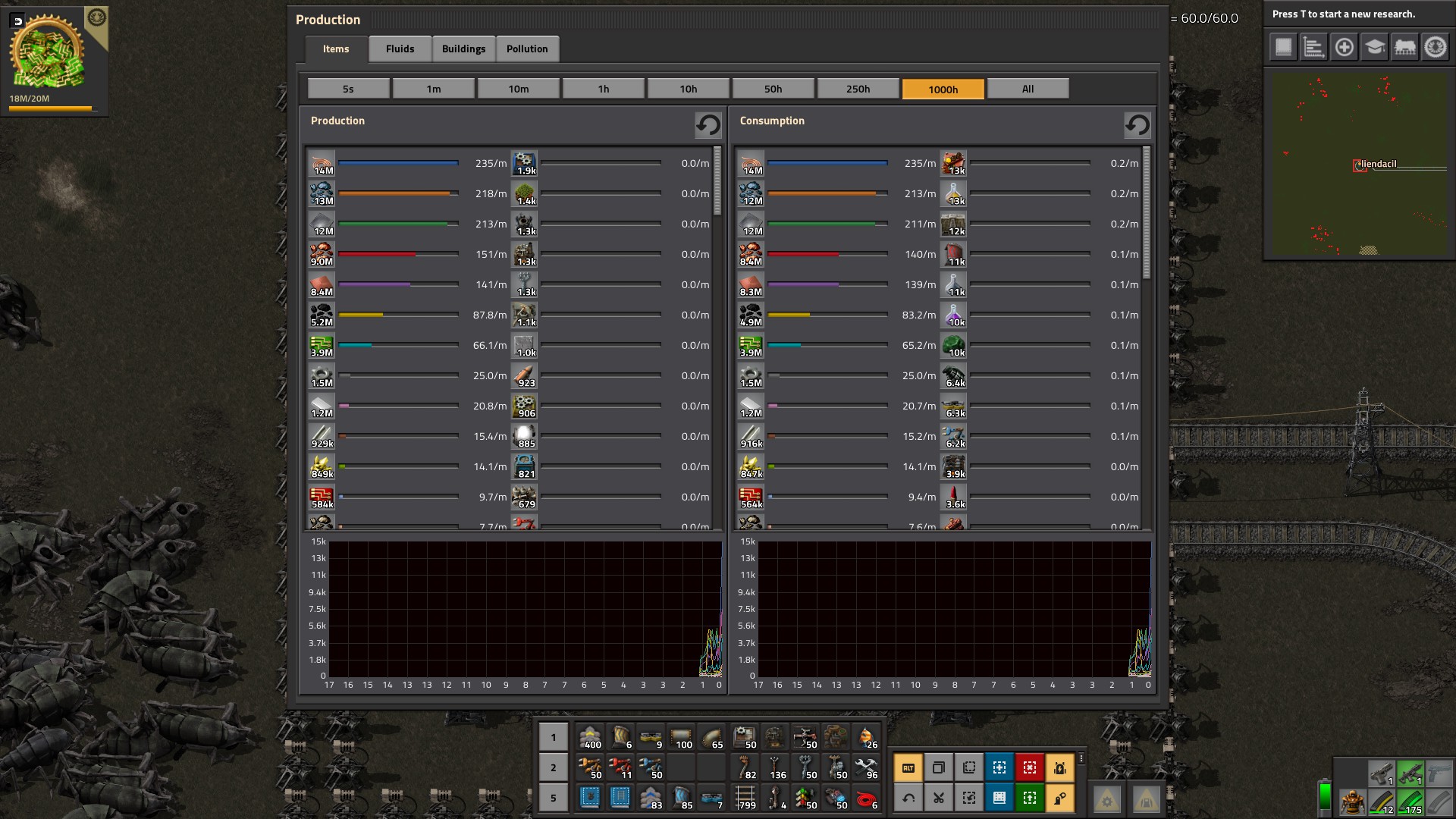Viewport: 1456px width, 819px height.
Task: Select the red deconstruction planner tool
Action: pos(1029,767)
